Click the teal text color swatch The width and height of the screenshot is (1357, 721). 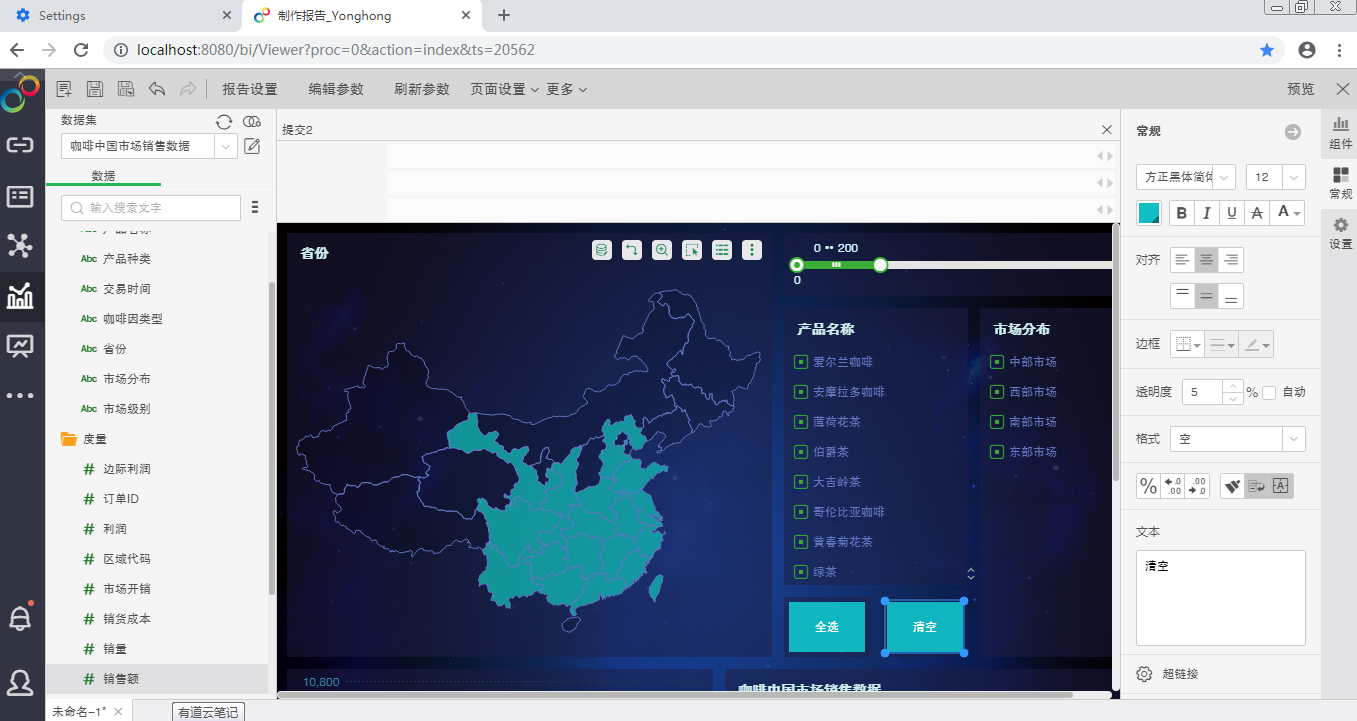click(1149, 212)
